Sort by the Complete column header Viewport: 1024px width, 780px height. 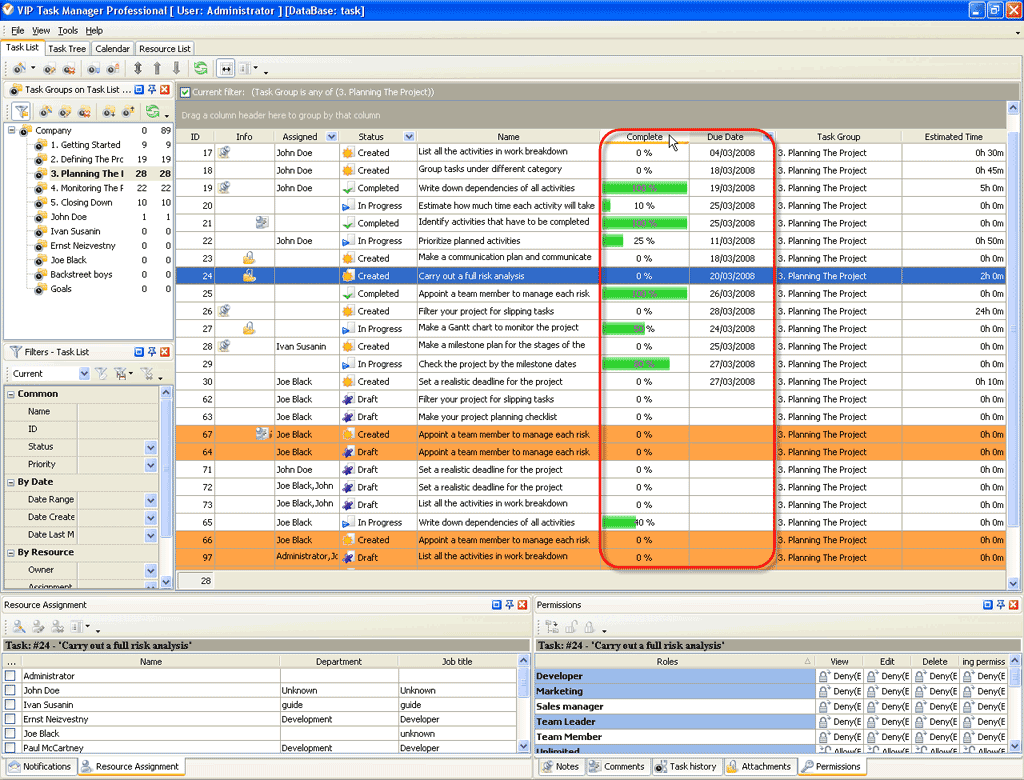644,137
